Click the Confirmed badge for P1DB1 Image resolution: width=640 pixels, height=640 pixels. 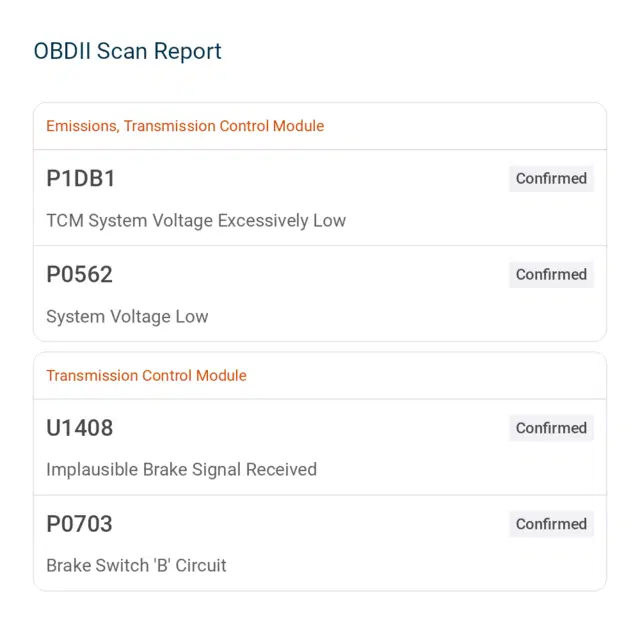(551, 179)
